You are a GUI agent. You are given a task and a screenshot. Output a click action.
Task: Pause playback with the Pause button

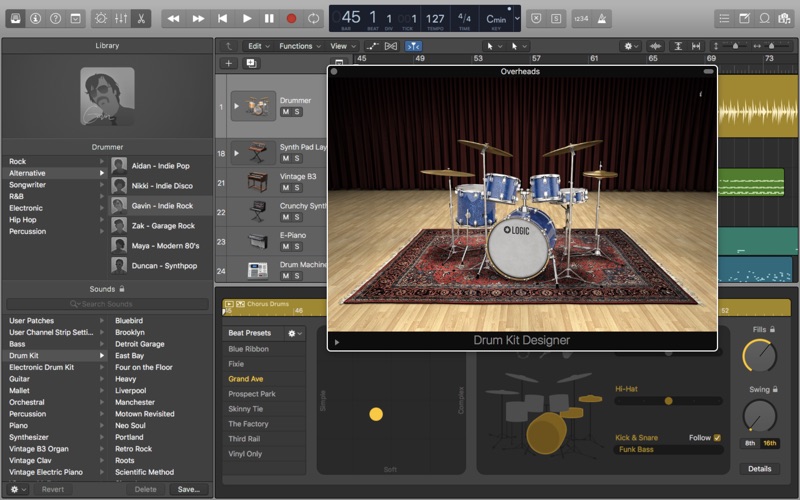269,19
